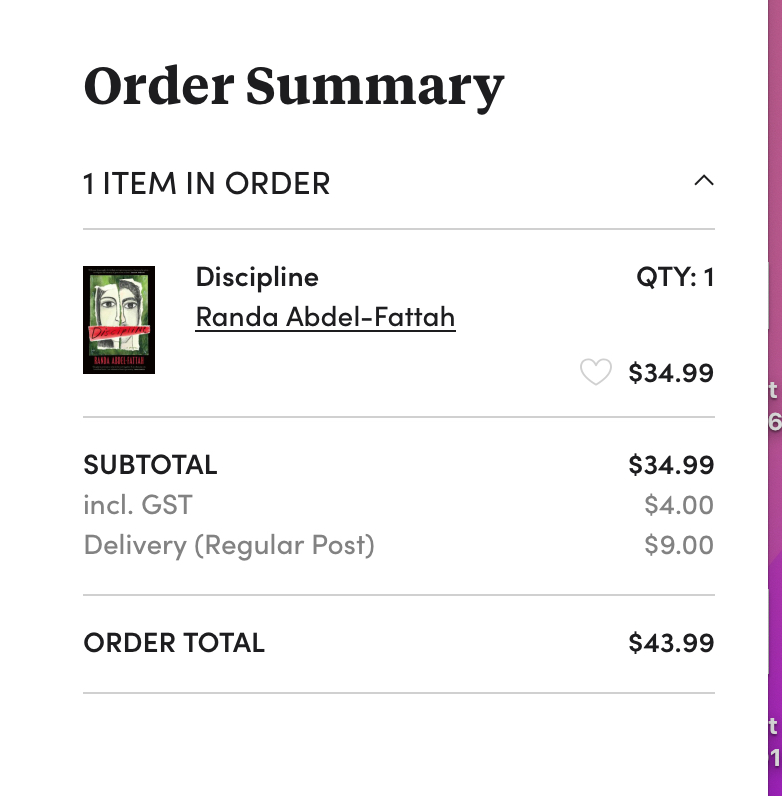The width and height of the screenshot is (782, 796).
Task: Click the subtotal amount $34.99
Action: pos(671,465)
